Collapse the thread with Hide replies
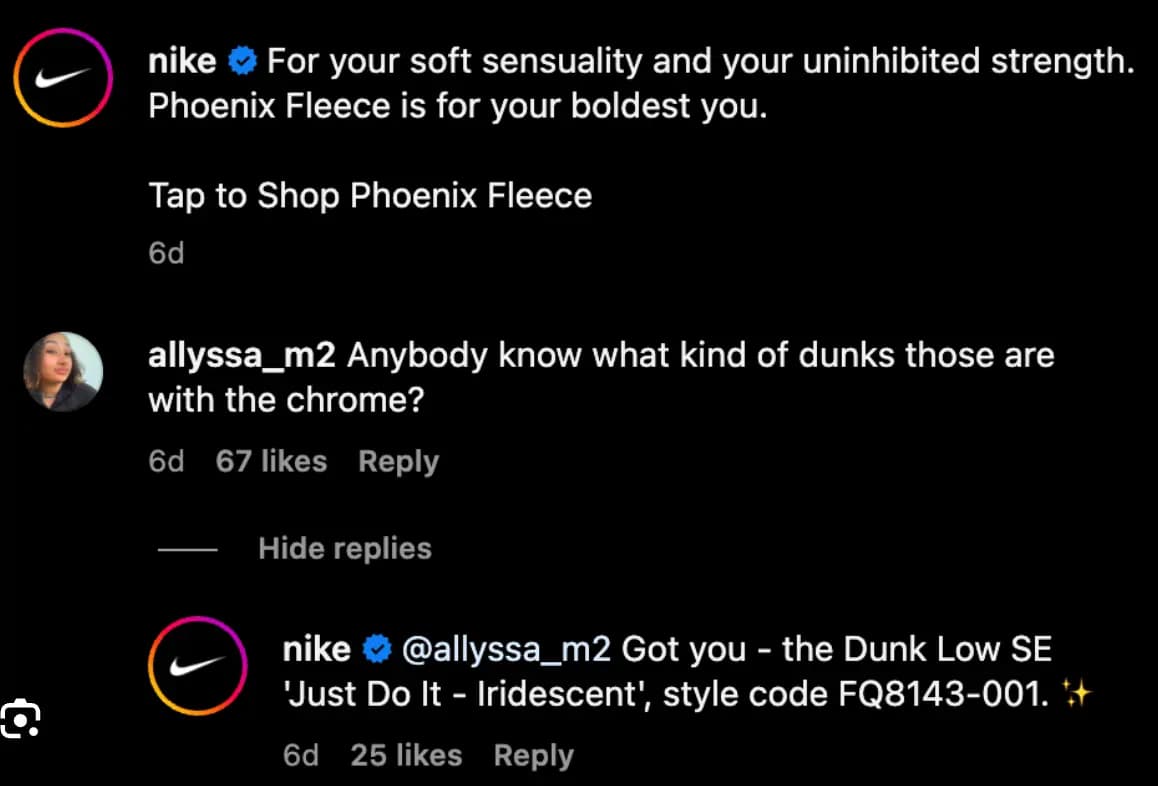Viewport: 1158px width, 786px height. point(345,549)
